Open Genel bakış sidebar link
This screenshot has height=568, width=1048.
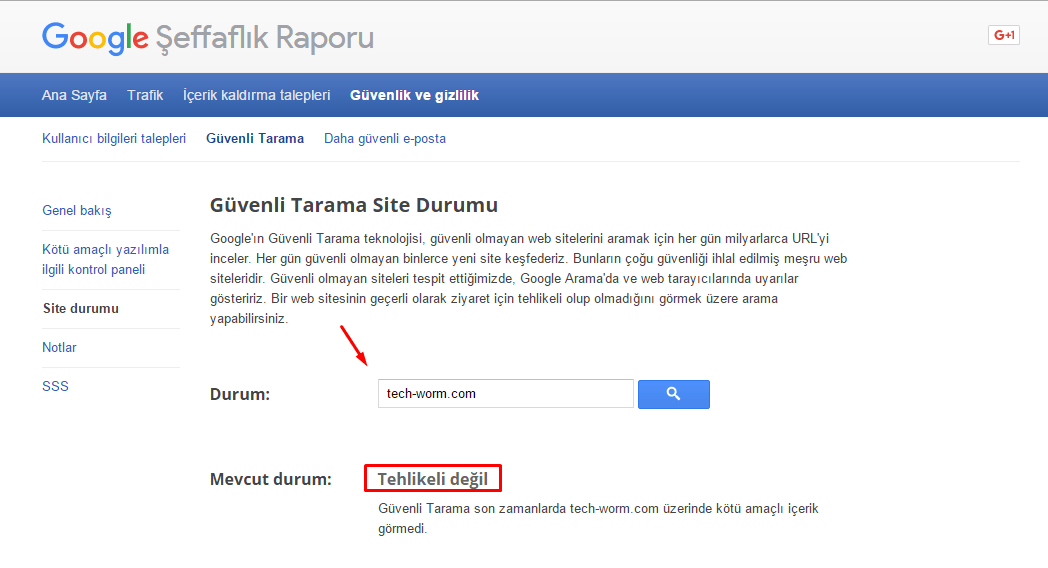point(77,210)
